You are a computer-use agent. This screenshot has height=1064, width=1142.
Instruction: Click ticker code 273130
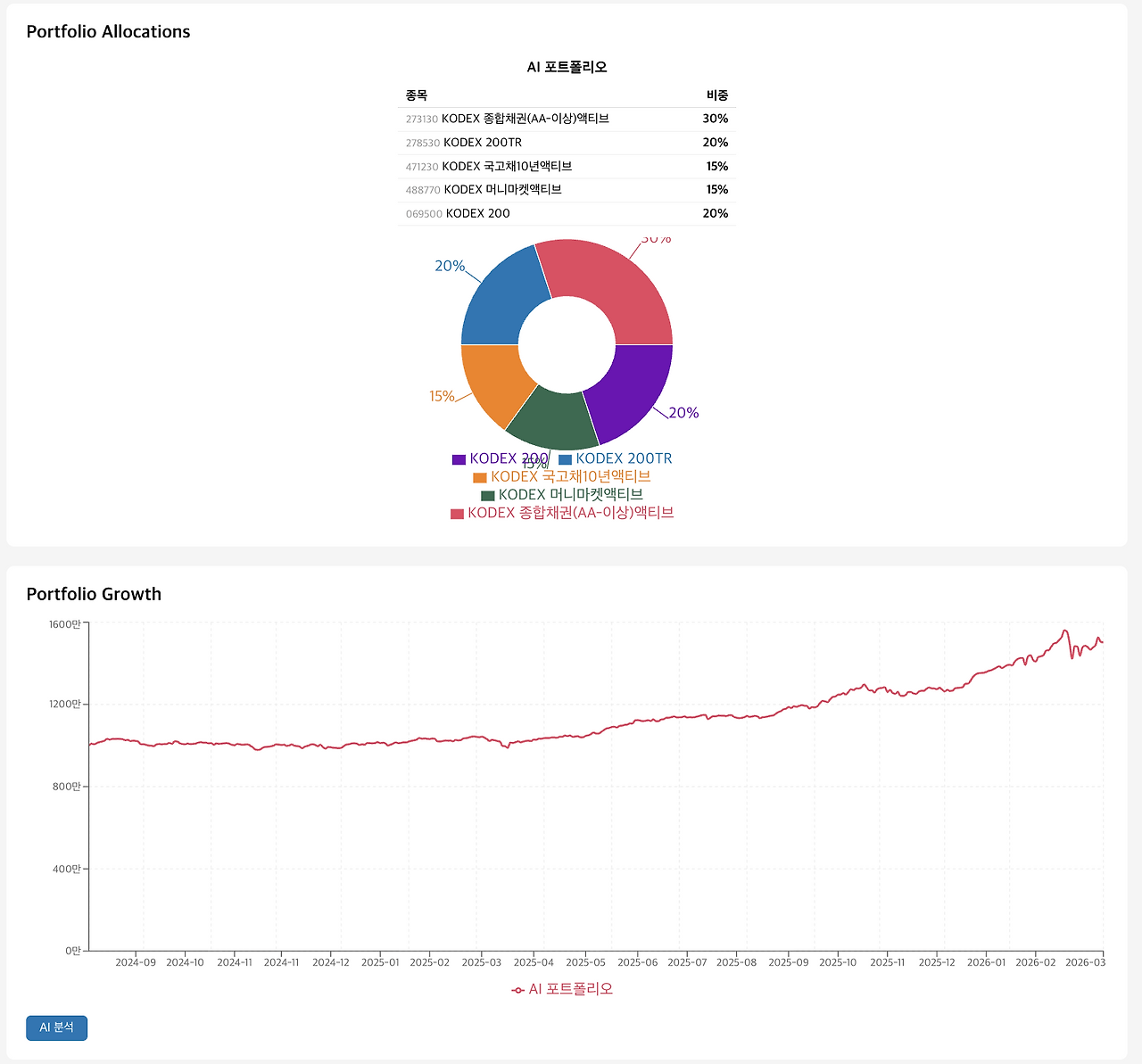click(422, 120)
